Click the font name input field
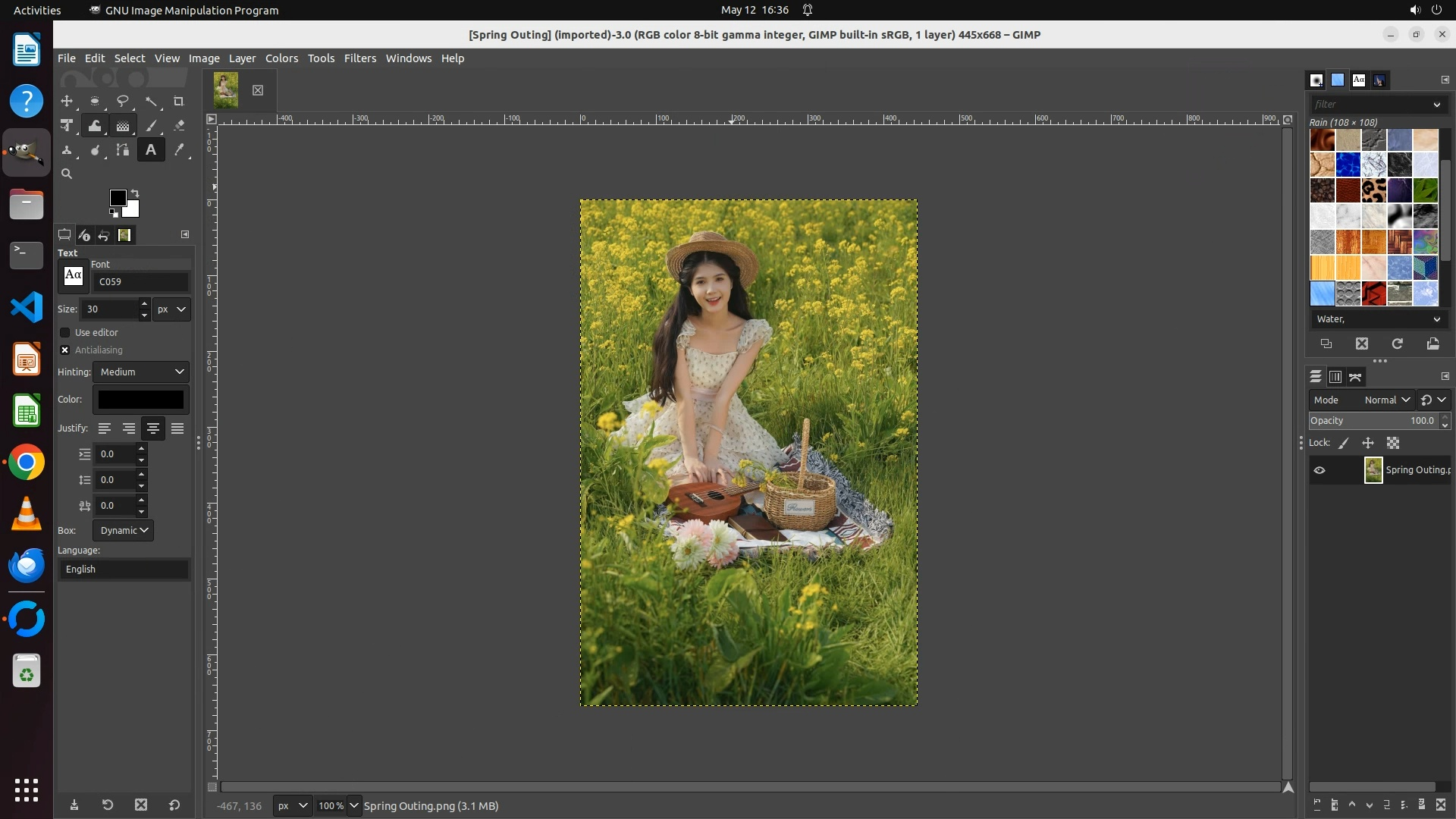 coord(140,281)
